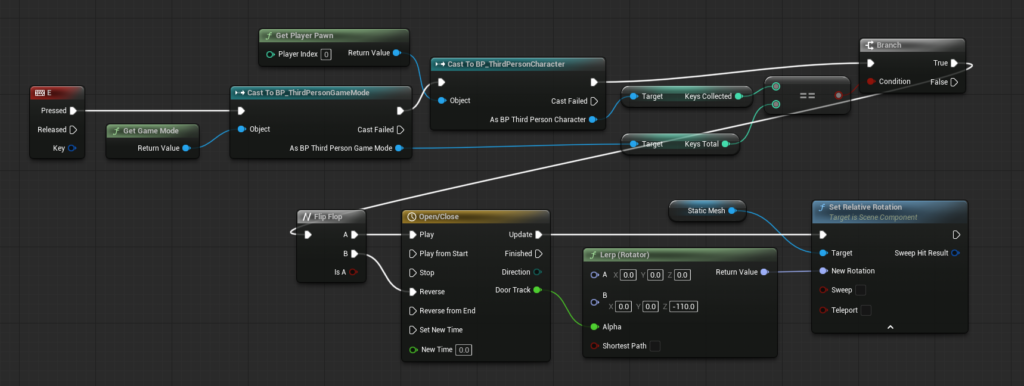Screen dimensions: 1024x386
Task: Click the equals node boolean output pin
Action: [x=838, y=95]
